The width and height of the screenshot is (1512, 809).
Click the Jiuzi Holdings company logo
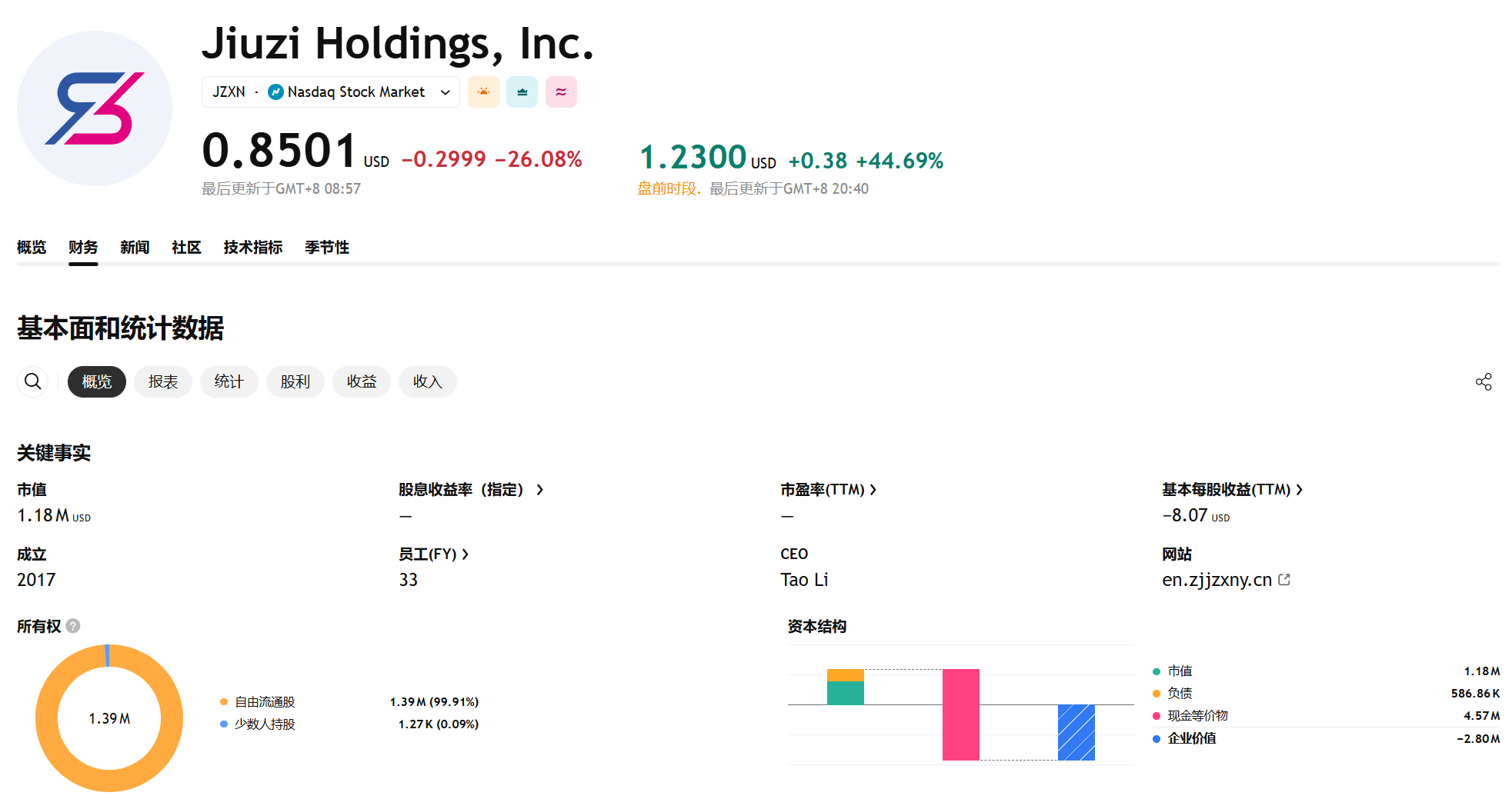point(95,108)
